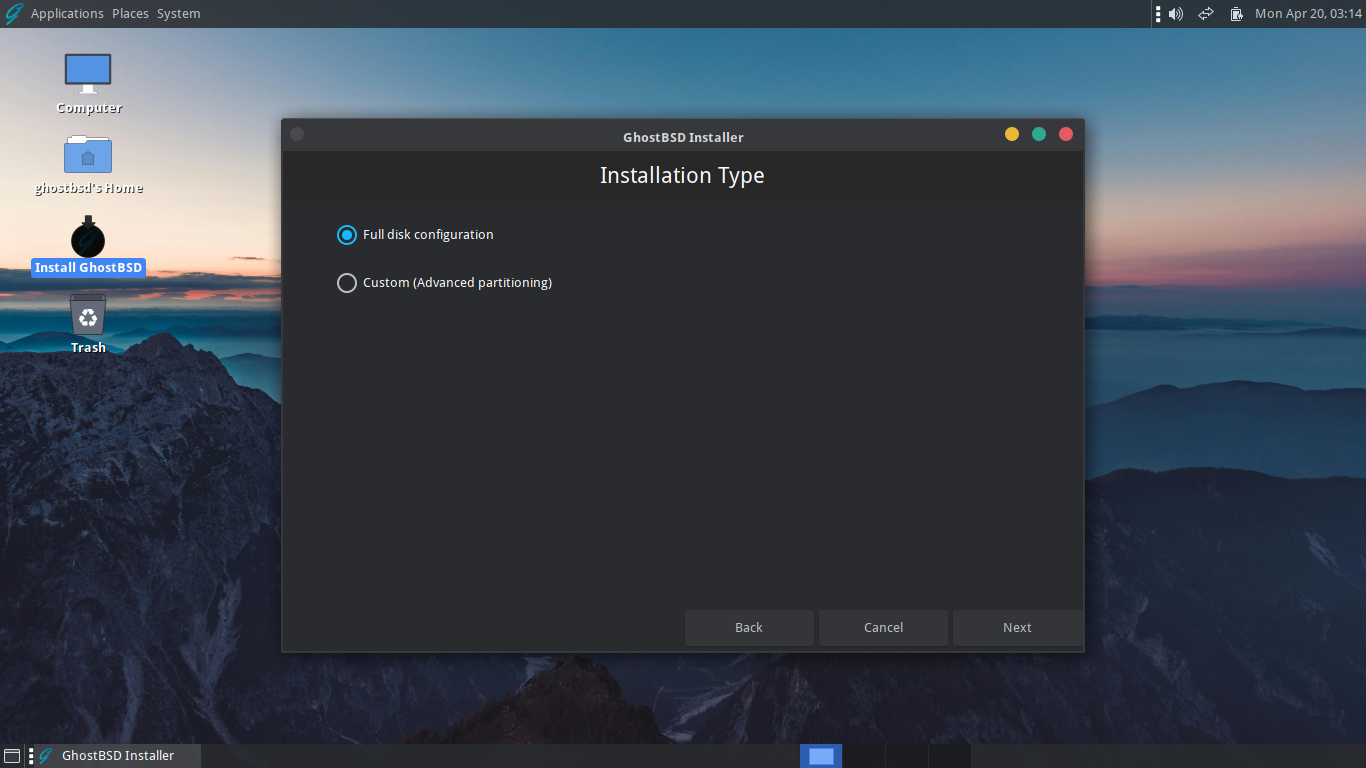
Task: Click the network connection icon in tray
Action: pyautogui.click(x=1205, y=14)
